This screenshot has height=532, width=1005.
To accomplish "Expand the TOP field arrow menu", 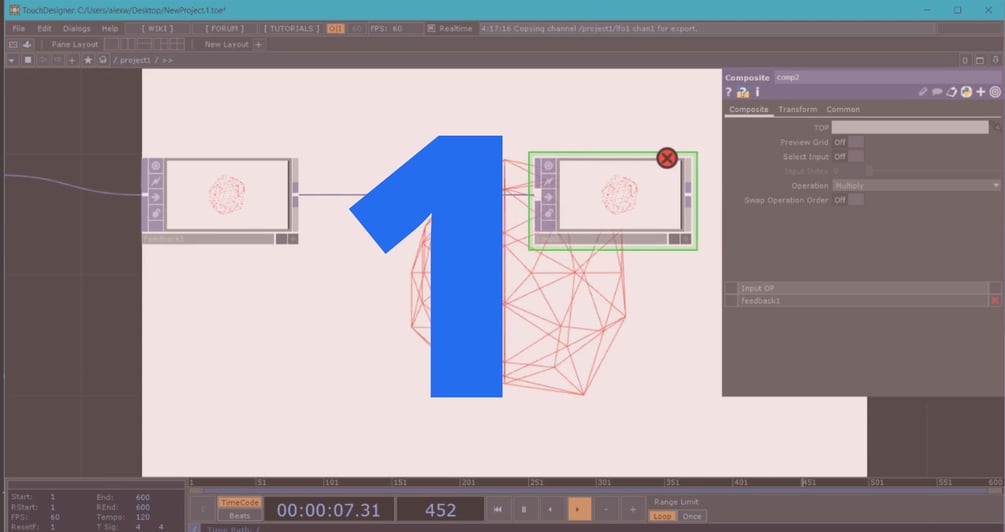I will pyautogui.click(x=997, y=128).
